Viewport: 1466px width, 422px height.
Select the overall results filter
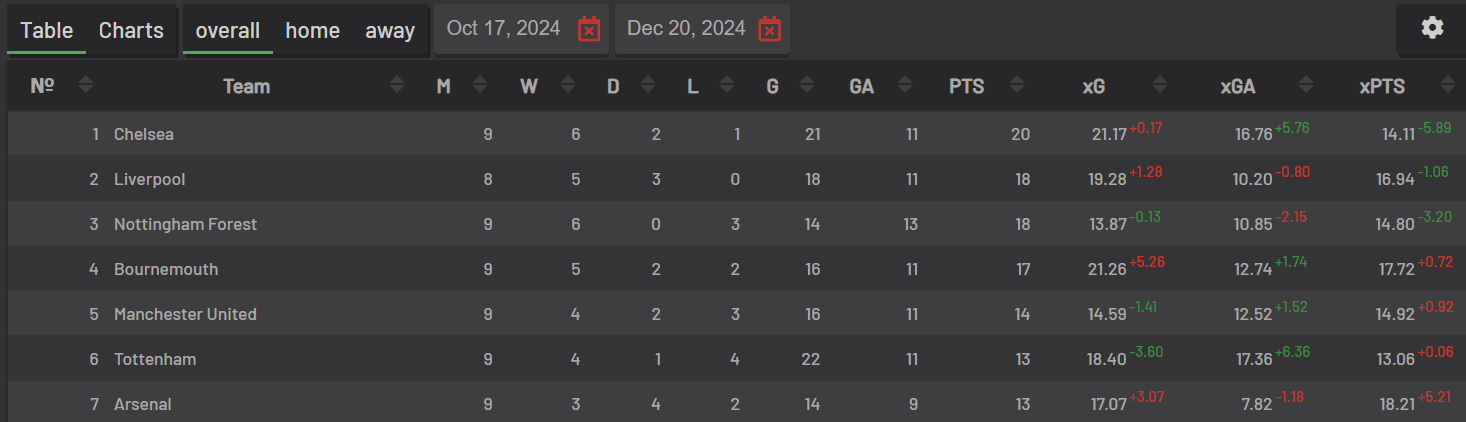[x=228, y=31]
